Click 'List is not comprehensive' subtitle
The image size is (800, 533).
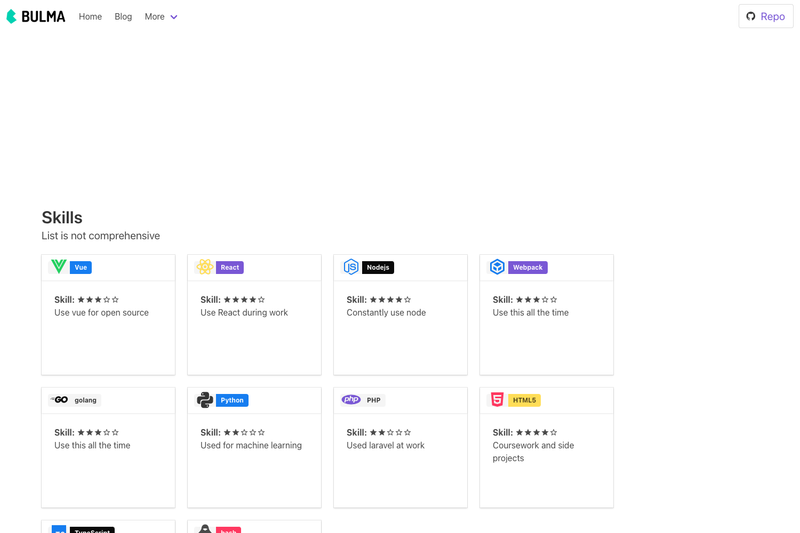coord(101,236)
